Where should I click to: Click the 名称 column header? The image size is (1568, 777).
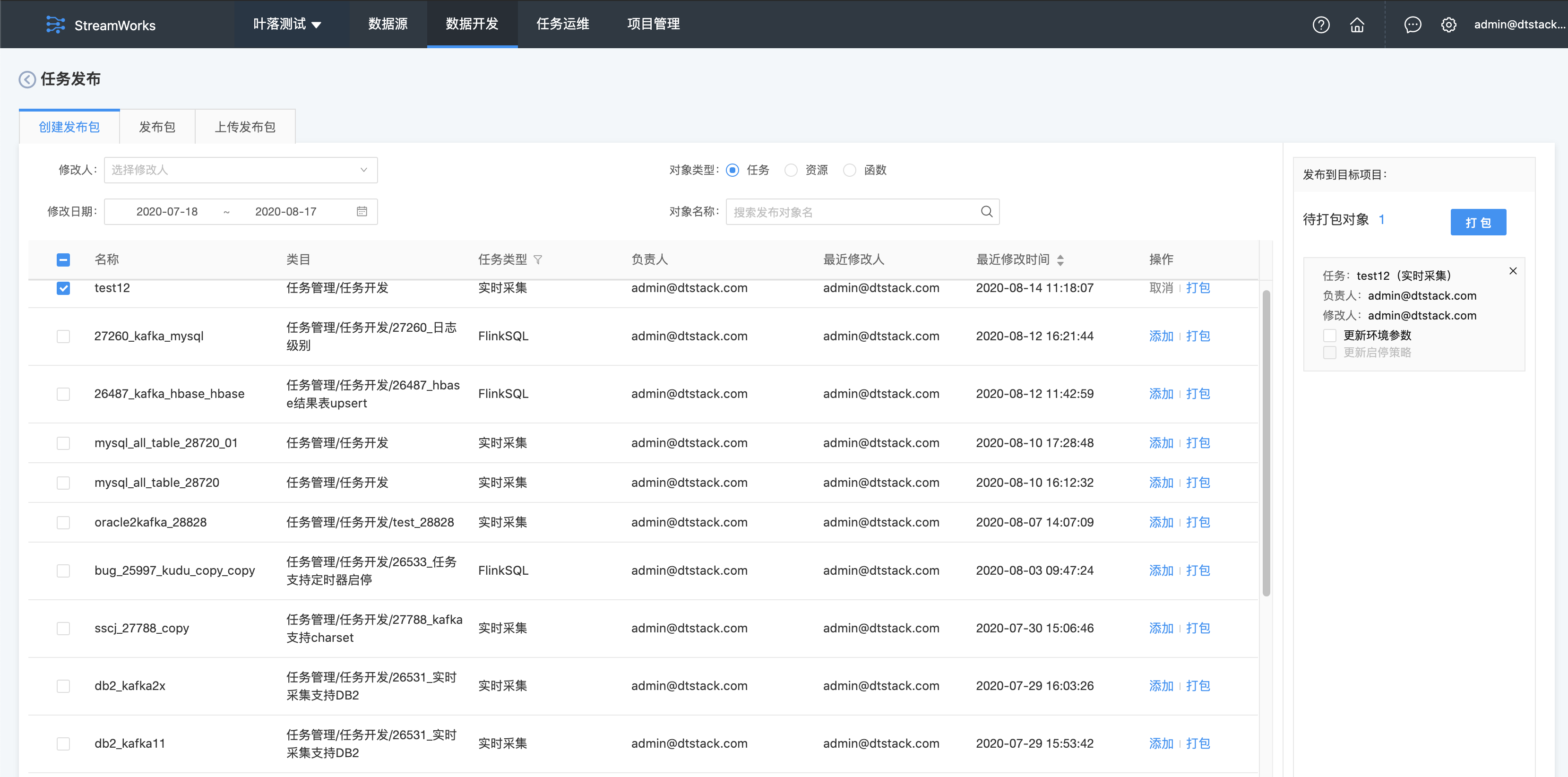tap(106, 259)
